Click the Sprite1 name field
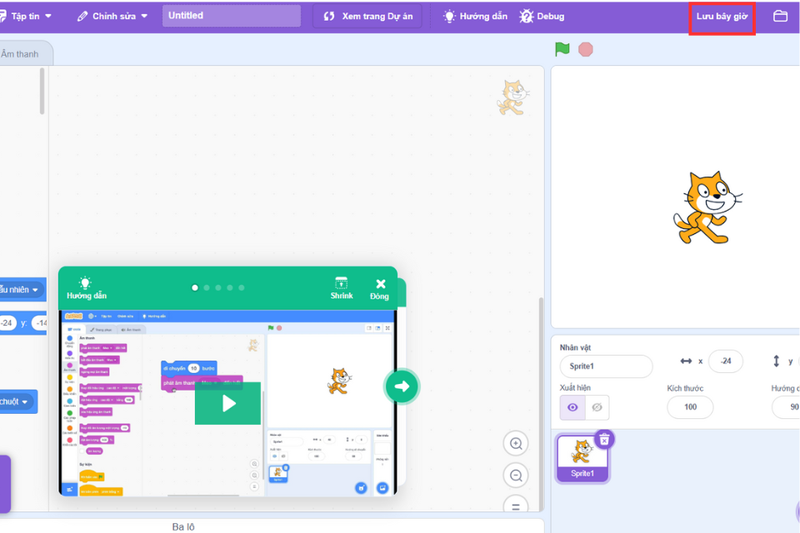This screenshot has width=800, height=533. click(606, 366)
